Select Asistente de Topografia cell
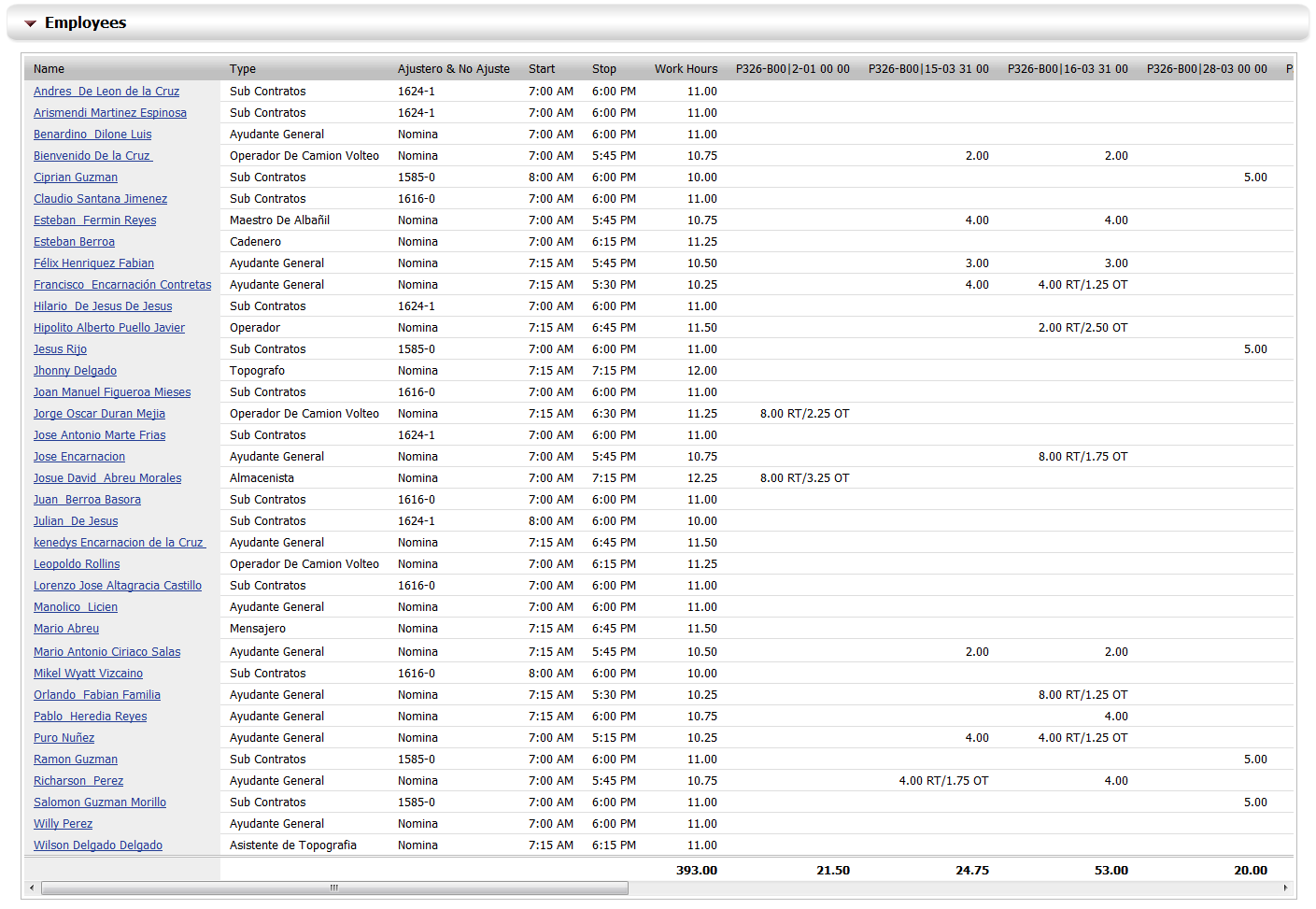 pos(293,845)
